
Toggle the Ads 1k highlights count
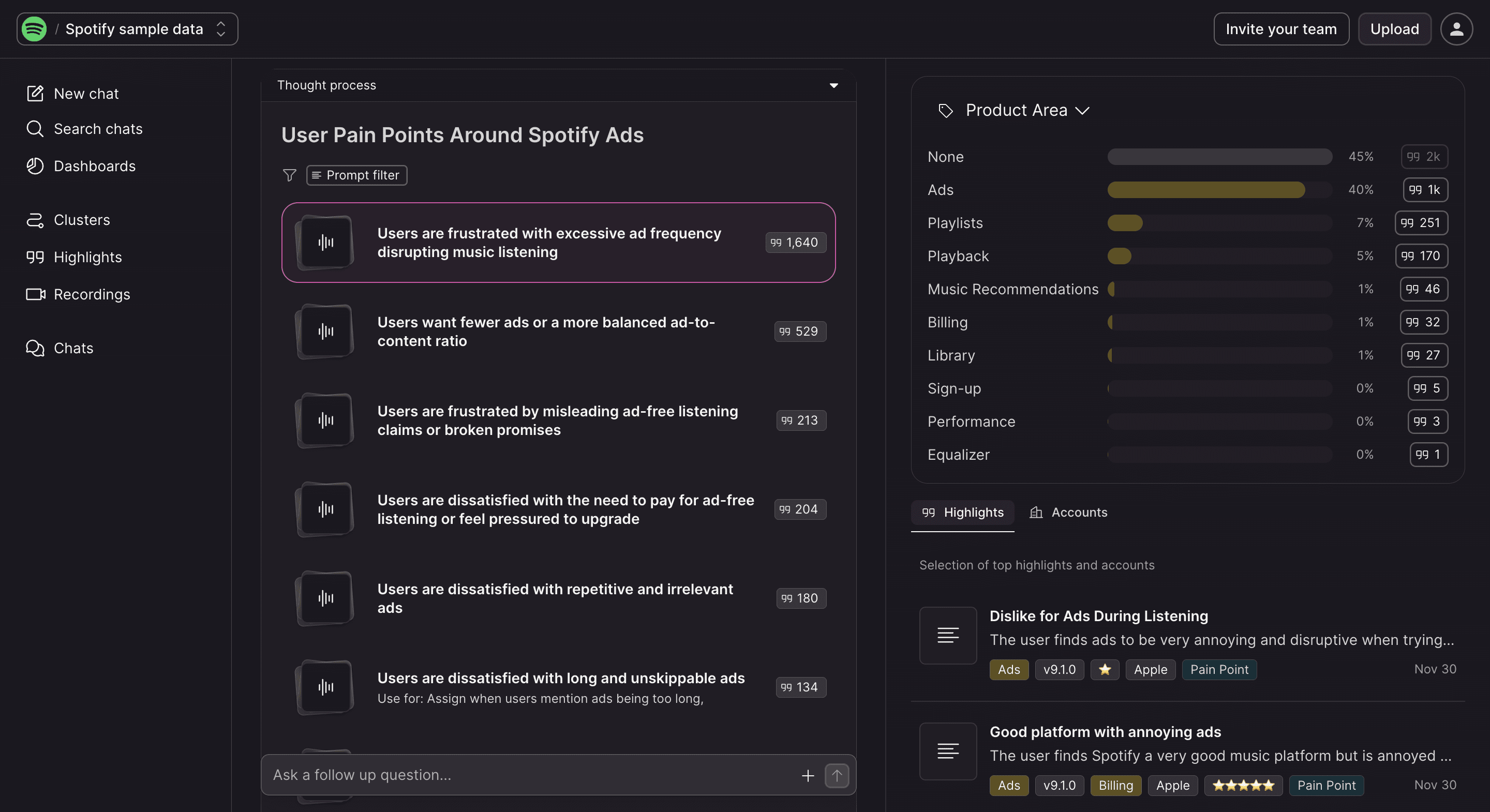[1425, 190]
